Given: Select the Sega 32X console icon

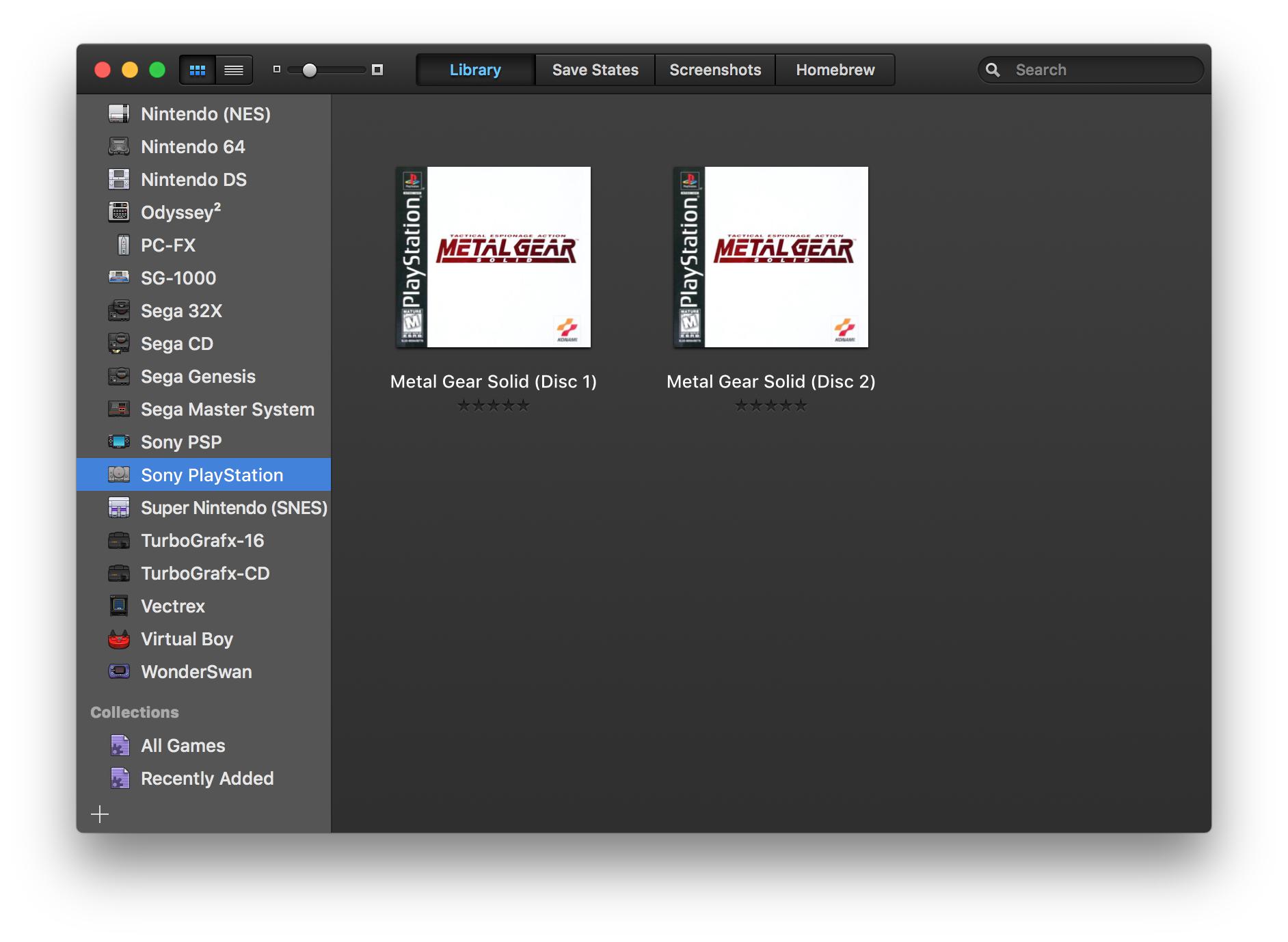Looking at the screenshot, I should (119, 310).
